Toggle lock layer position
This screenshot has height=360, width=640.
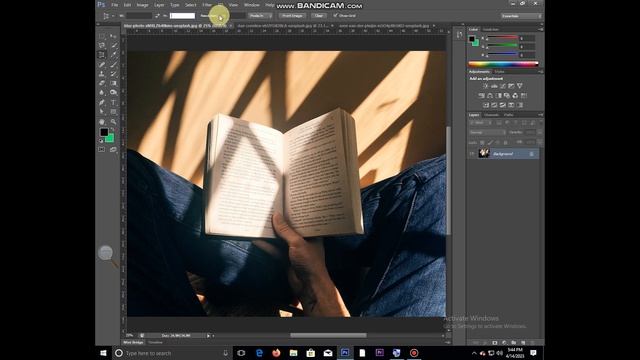point(498,142)
